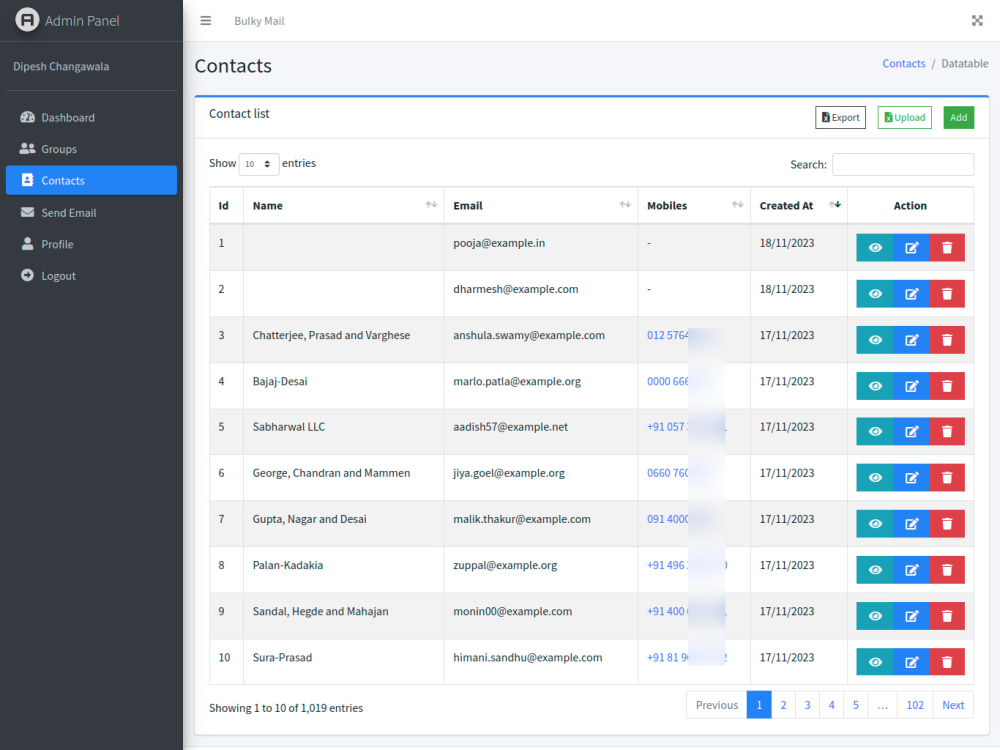Edit the Bajaj-Desai contact row

click(x=911, y=386)
